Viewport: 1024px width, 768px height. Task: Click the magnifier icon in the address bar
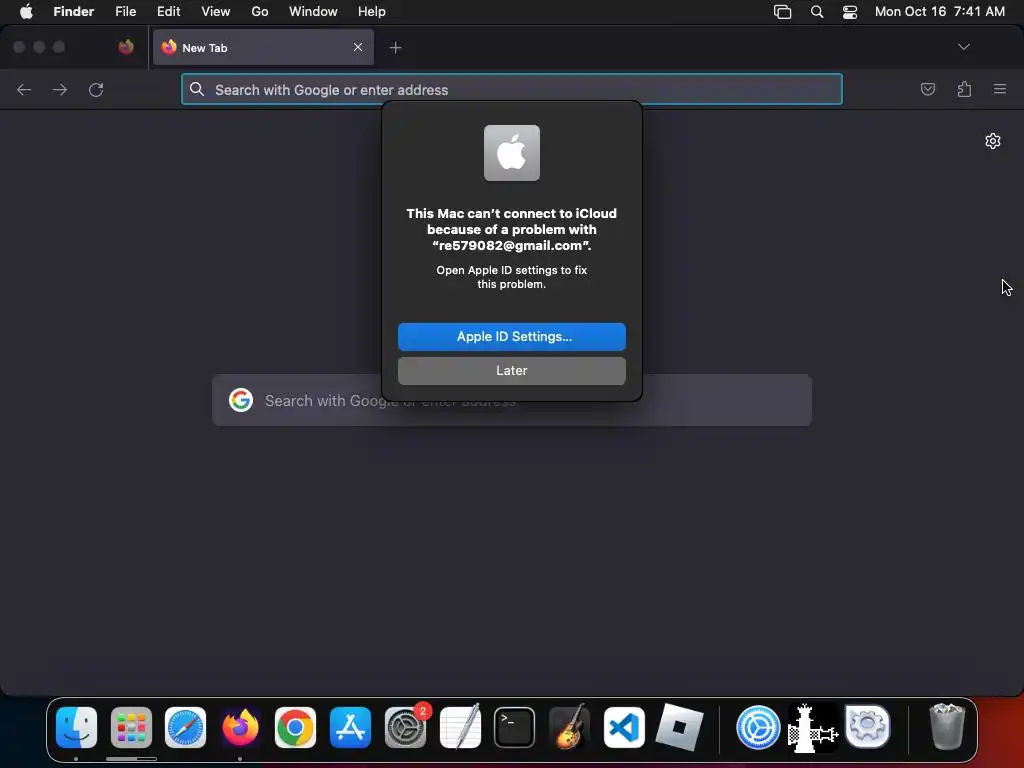[x=197, y=89]
